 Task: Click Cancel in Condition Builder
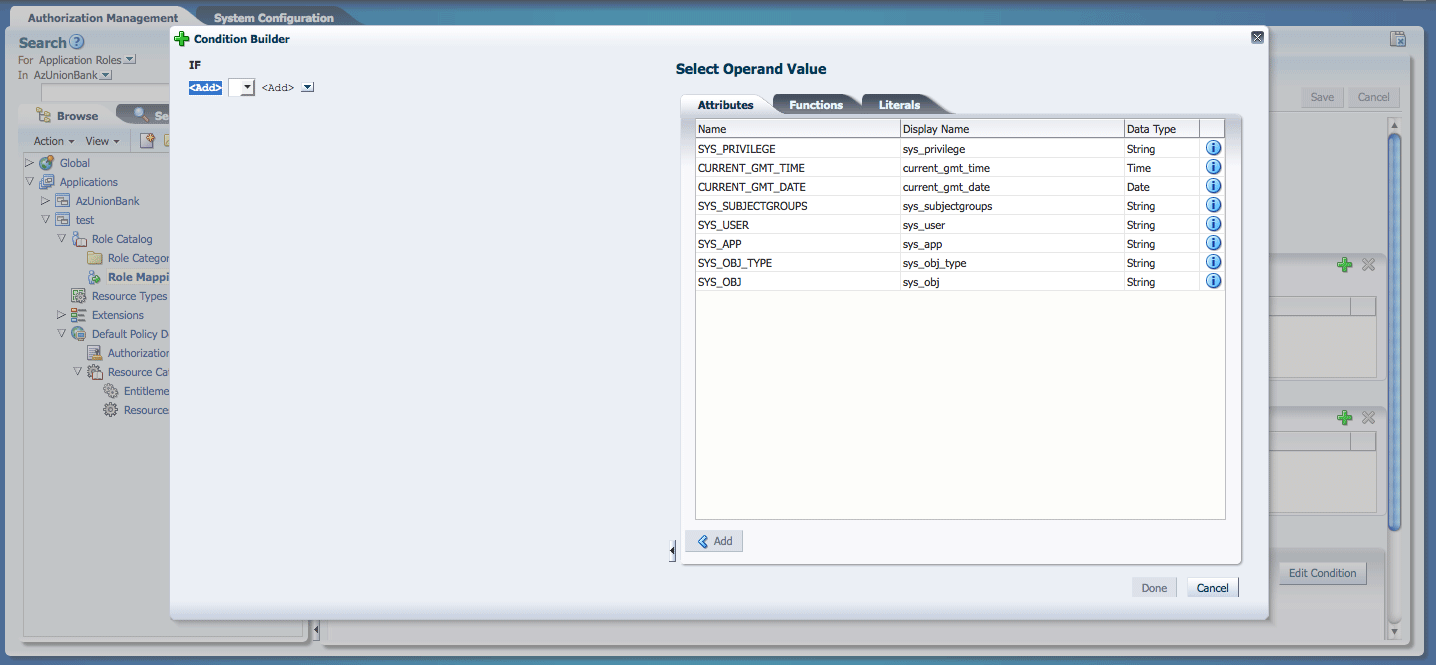point(1212,588)
